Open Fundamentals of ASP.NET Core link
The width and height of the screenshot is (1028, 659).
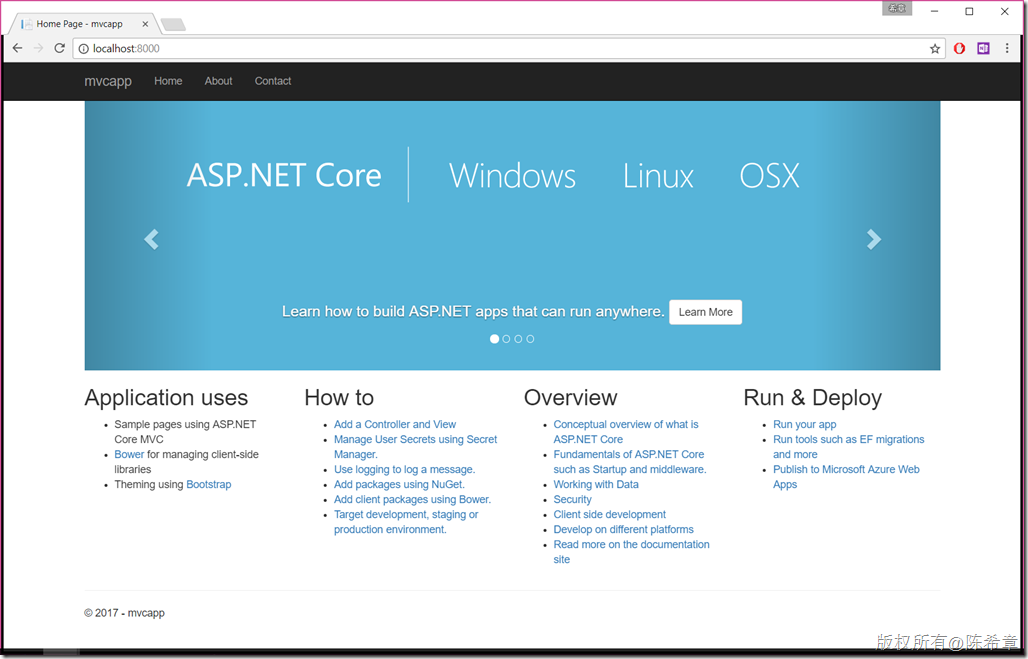pos(629,462)
